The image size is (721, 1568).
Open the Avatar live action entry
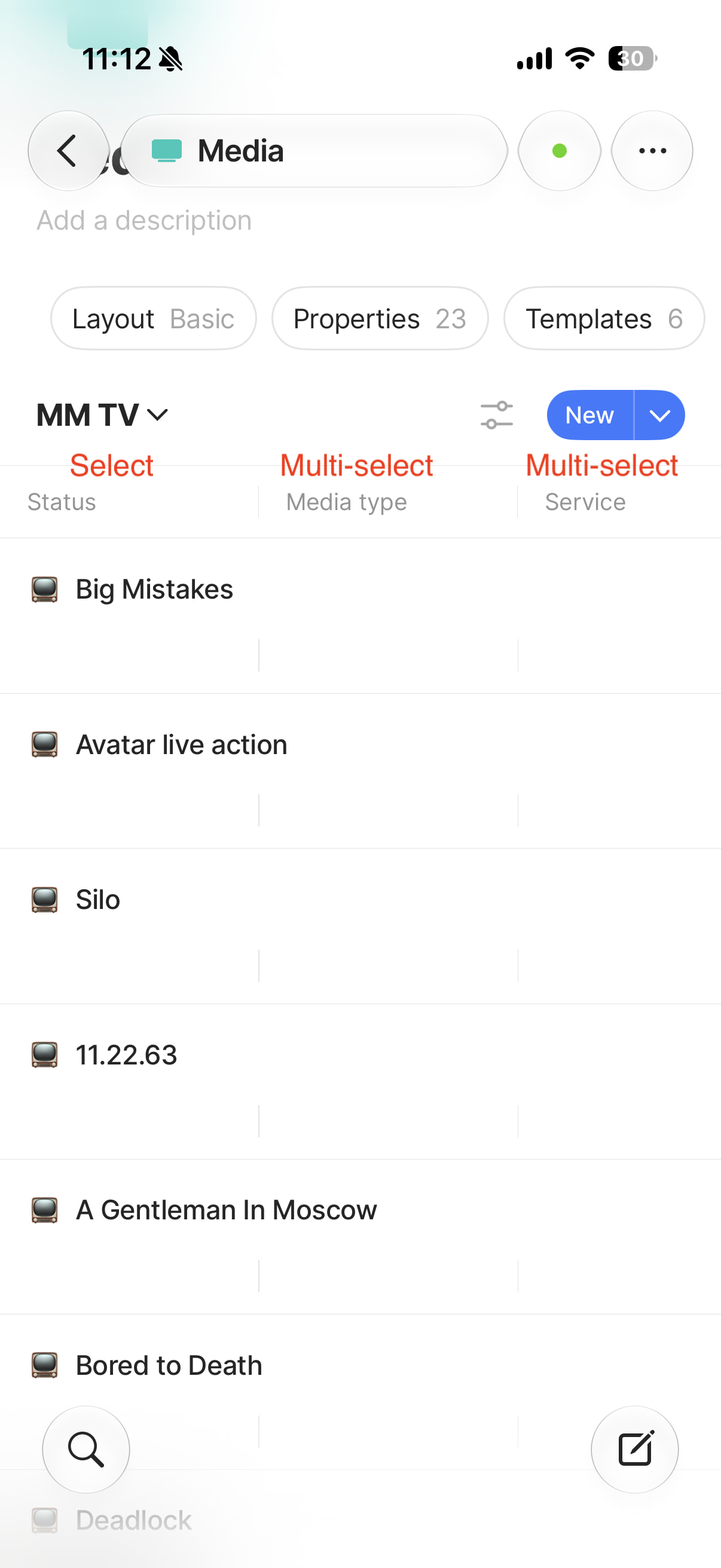coord(181,745)
